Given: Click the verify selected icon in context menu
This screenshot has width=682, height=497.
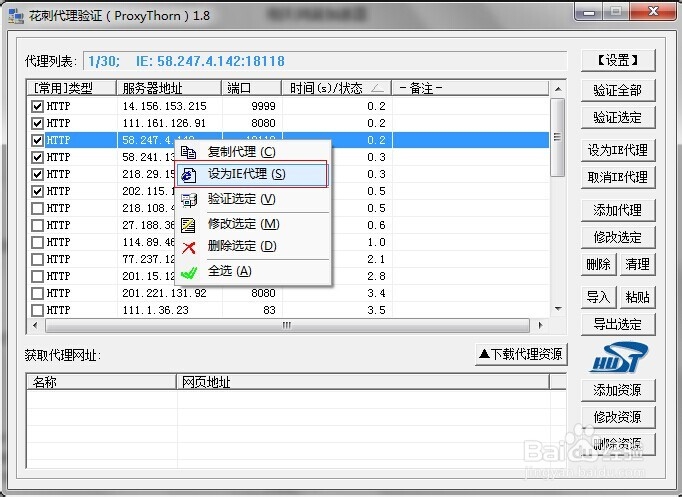Looking at the screenshot, I should click(188, 200).
